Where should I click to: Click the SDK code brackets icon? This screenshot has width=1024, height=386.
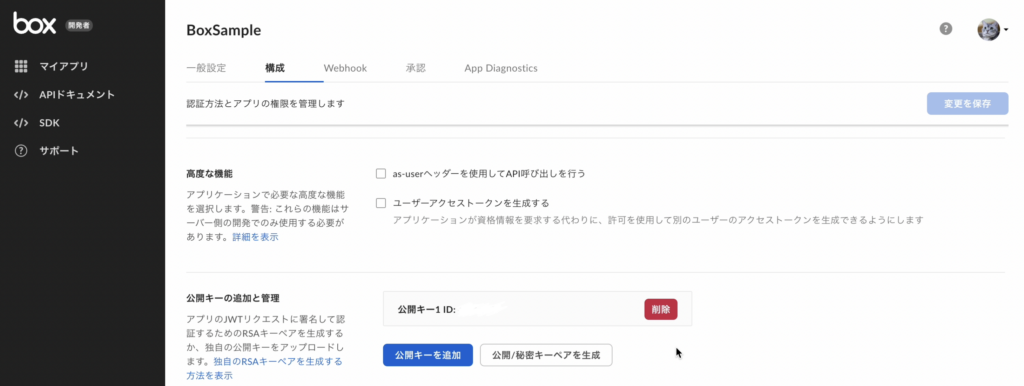tap(21, 123)
